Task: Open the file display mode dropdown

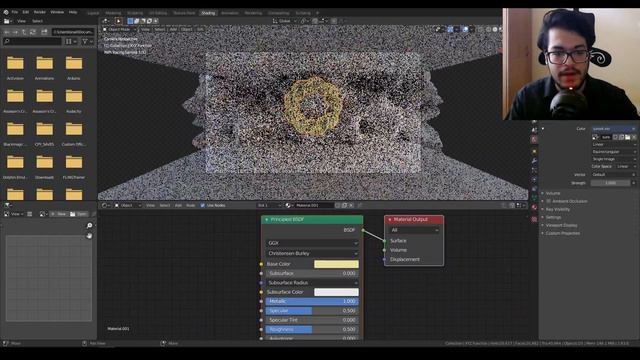Action: [70, 41]
